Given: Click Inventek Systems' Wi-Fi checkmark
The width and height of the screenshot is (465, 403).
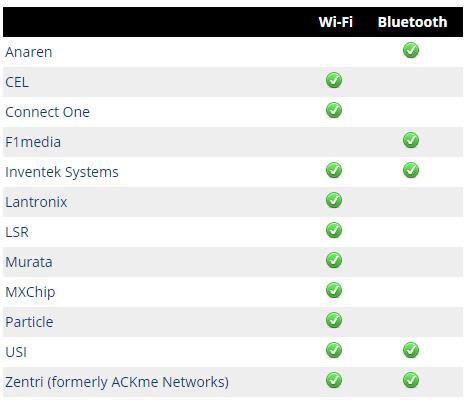Looking at the screenshot, I should click(x=334, y=170).
